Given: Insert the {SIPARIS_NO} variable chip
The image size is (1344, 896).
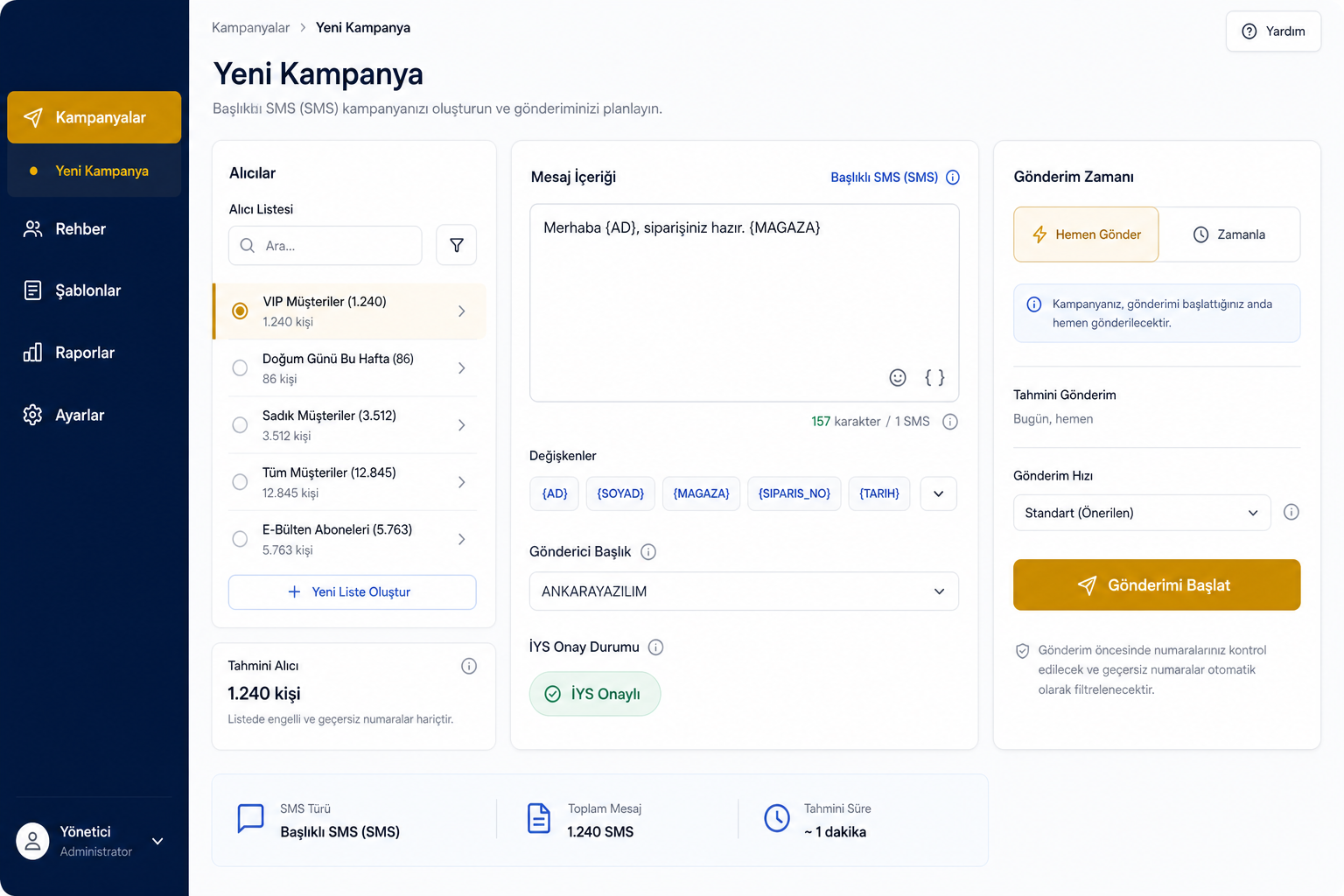Looking at the screenshot, I should 794,493.
